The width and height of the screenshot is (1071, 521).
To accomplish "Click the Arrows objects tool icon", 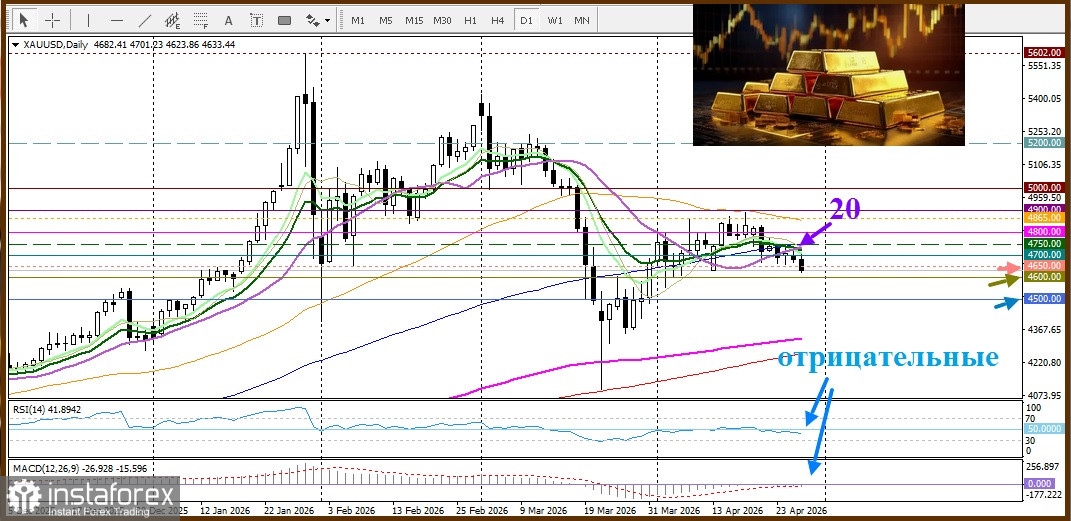I will [313, 20].
